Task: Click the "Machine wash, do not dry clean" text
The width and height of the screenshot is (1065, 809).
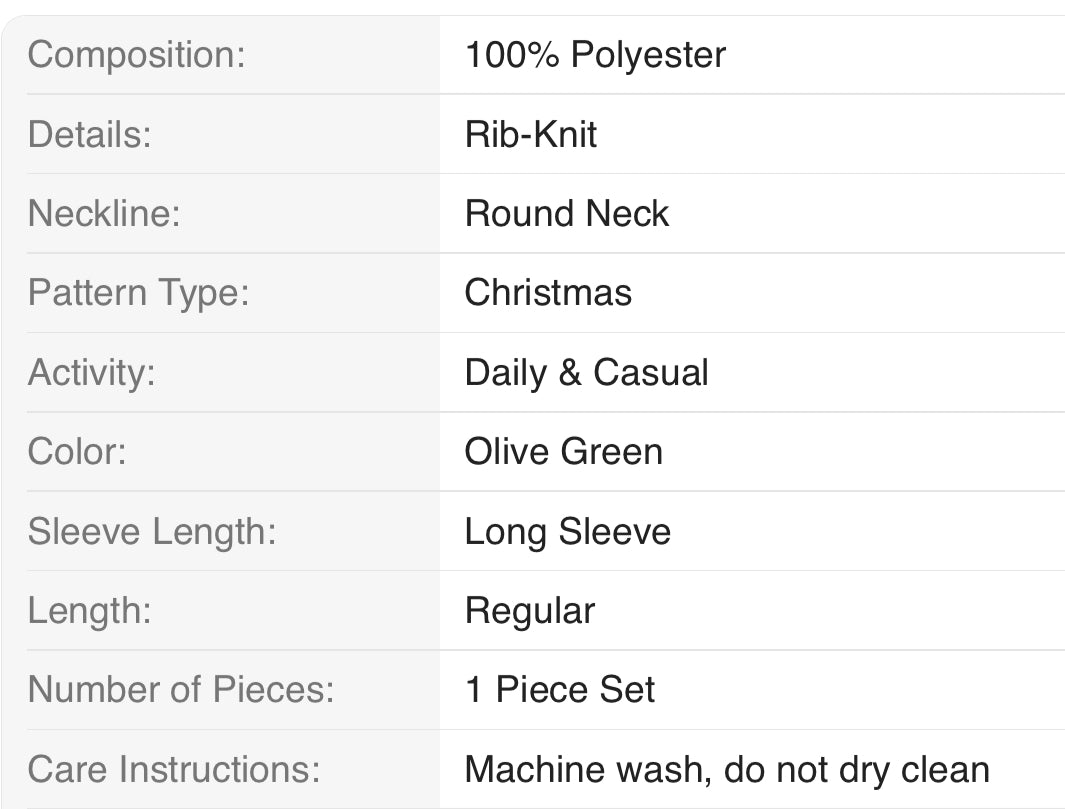Action: coord(727,769)
